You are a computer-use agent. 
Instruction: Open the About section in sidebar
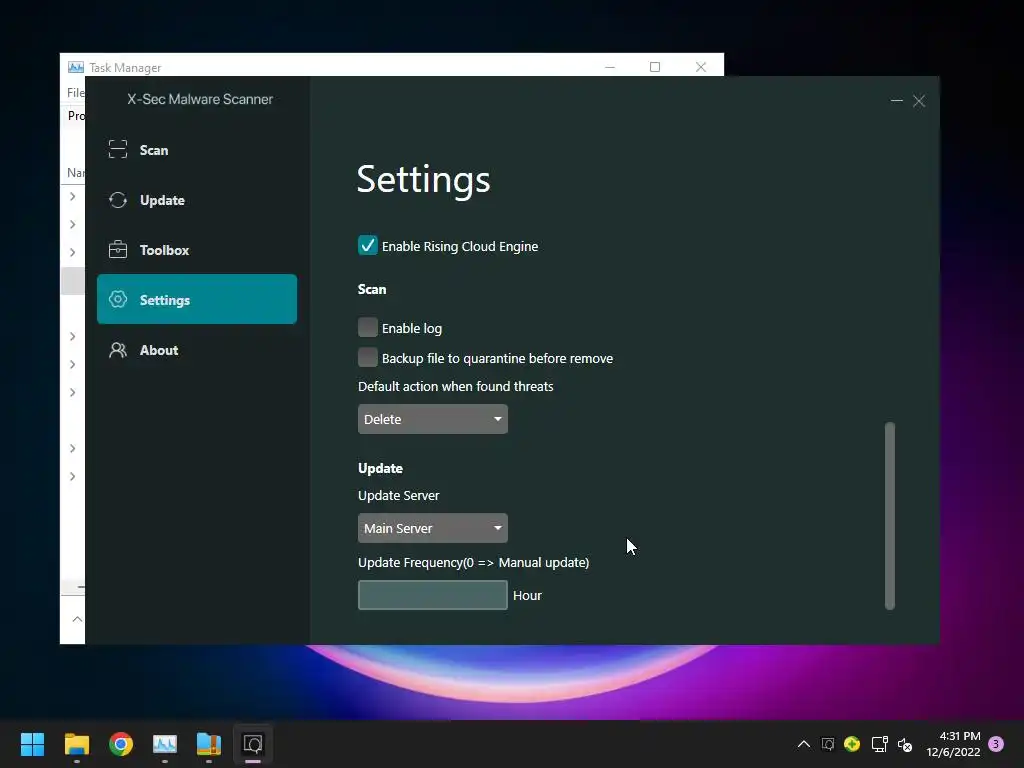197,350
